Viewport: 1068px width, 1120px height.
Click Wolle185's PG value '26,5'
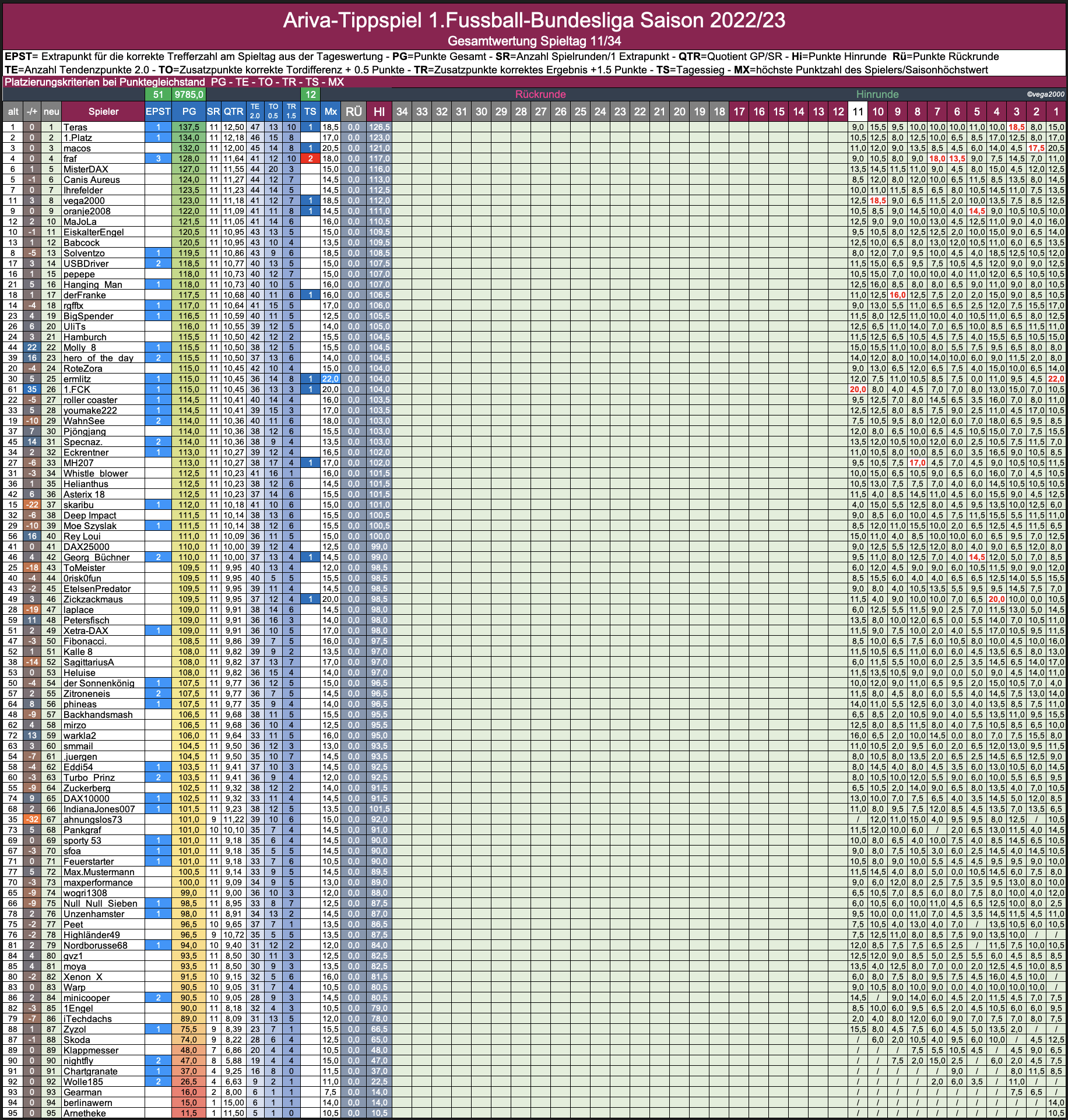click(x=189, y=1082)
